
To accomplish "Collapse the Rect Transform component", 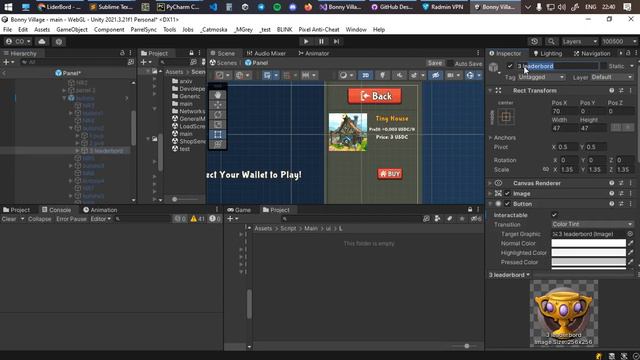I will [490, 90].
